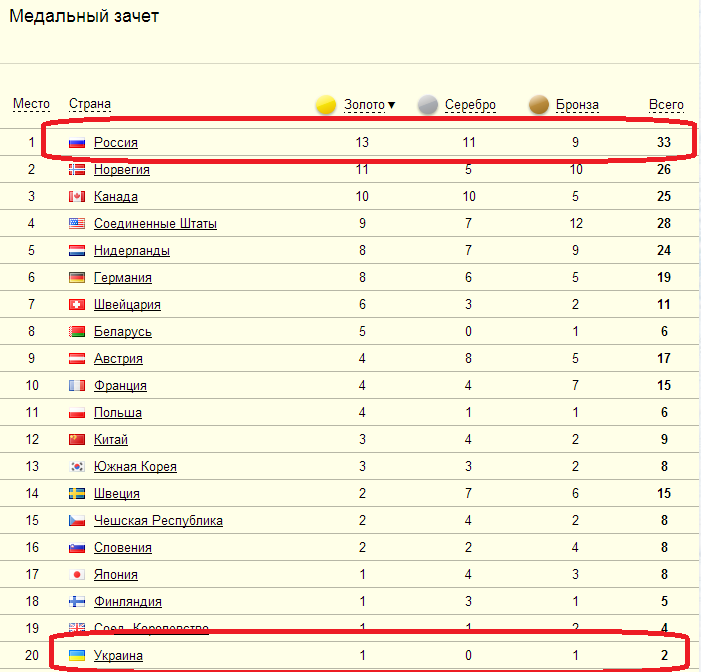Sort by the Место column header

pos(31,104)
